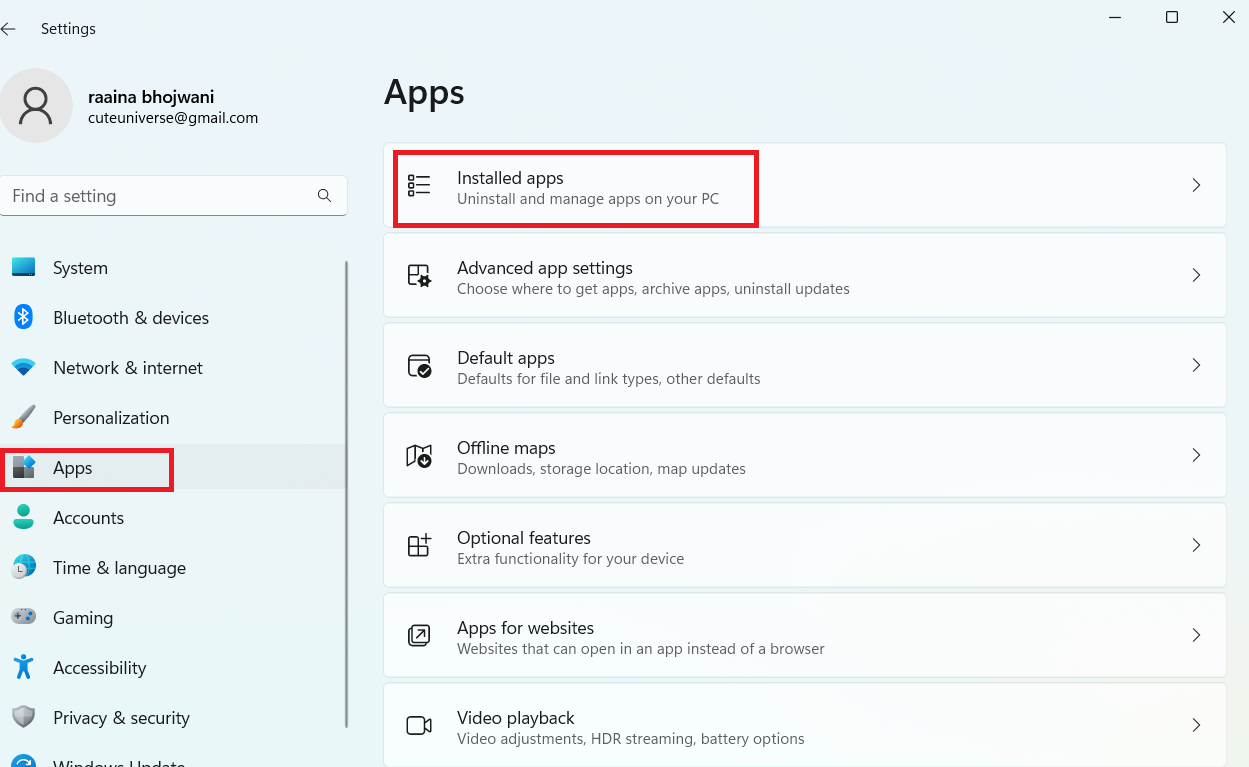The width and height of the screenshot is (1249, 767).
Task: Click the search magnifier icon
Action: [x=324, y=196]
